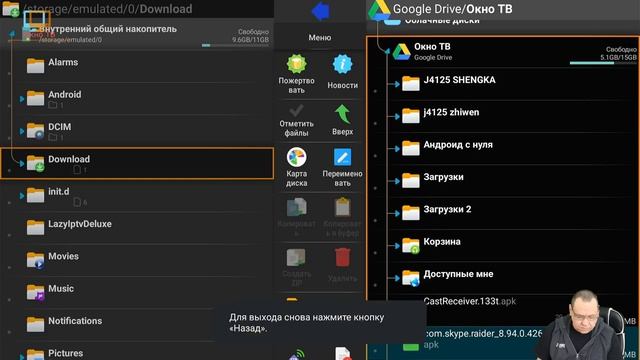Expand the j4125 zhiwen folder arrow
The width and height of the screenshot is (640, 360).
[397, 116]
